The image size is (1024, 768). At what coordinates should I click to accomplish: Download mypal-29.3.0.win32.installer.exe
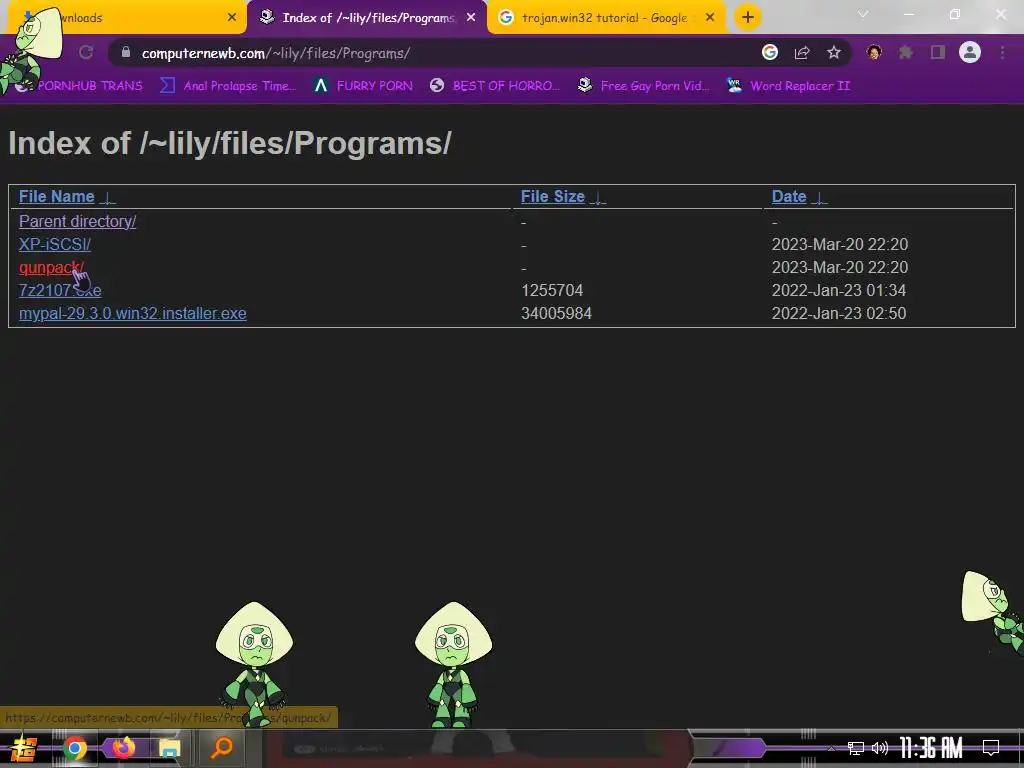pos(133,313)
